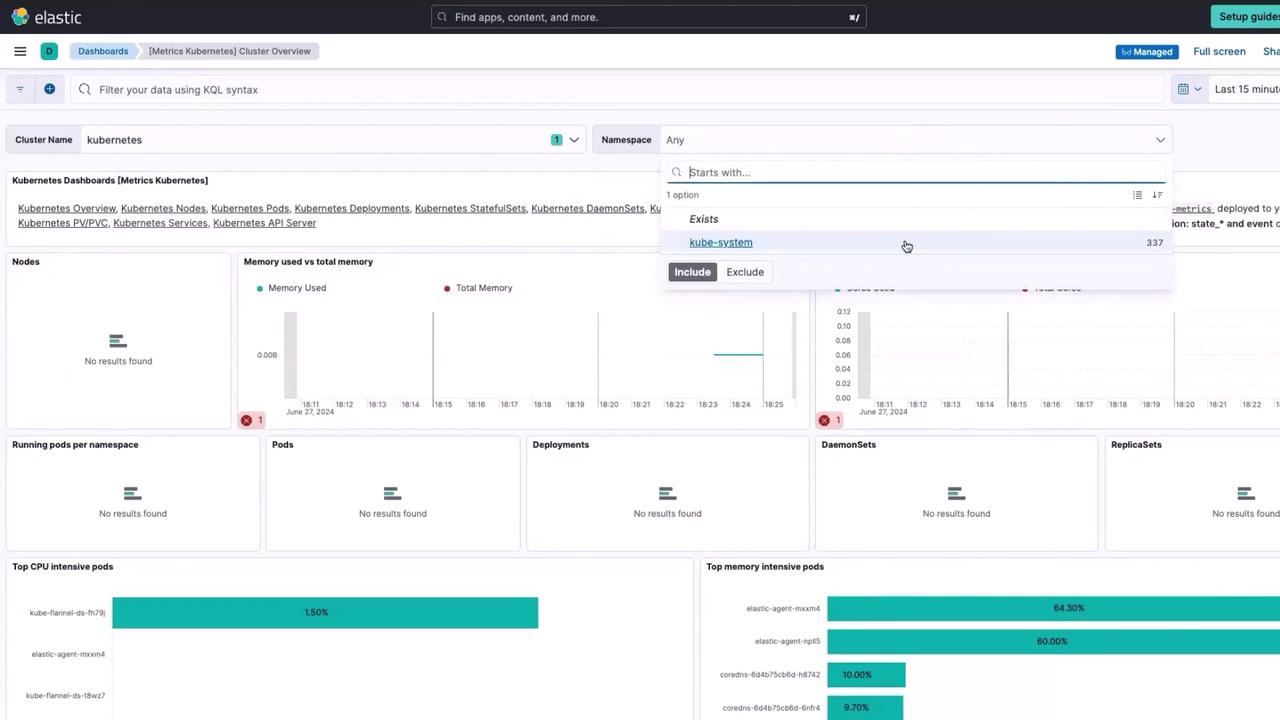Image resolution: width=1280 pixels, height=720 pixels.
Task: Open the Kubernetes Nodes dashboard link
Action: pyautogui.click(x=163, y=208)
